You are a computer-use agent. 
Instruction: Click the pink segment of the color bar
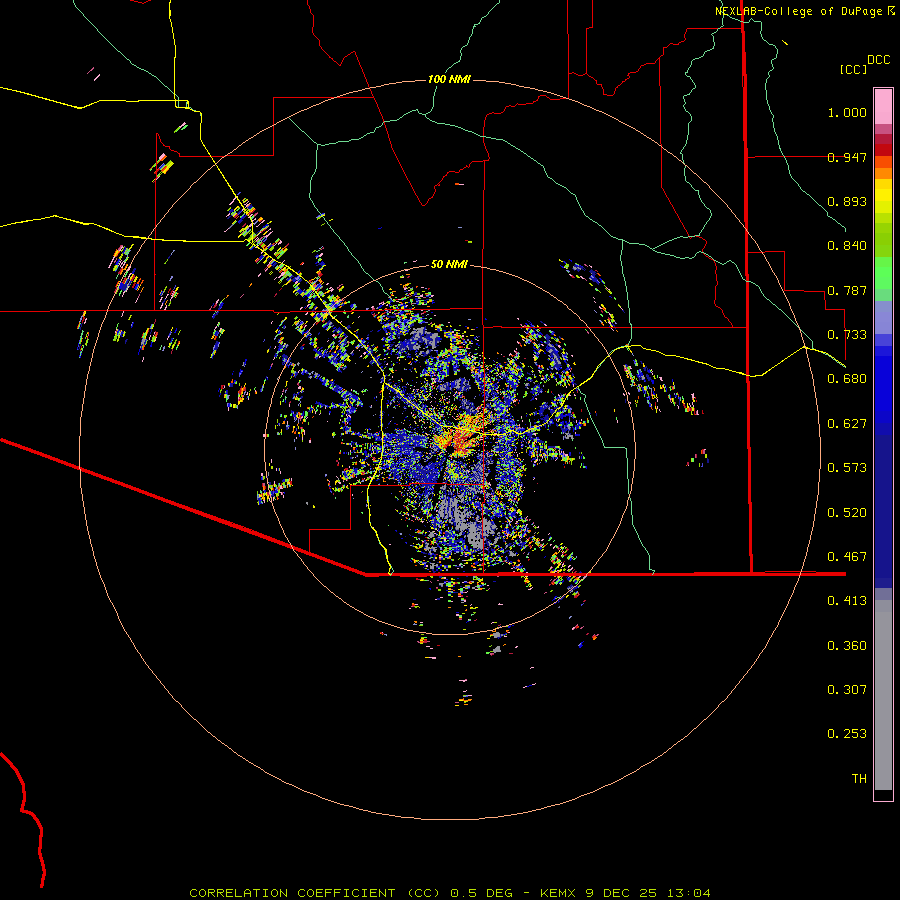(883, 107)
